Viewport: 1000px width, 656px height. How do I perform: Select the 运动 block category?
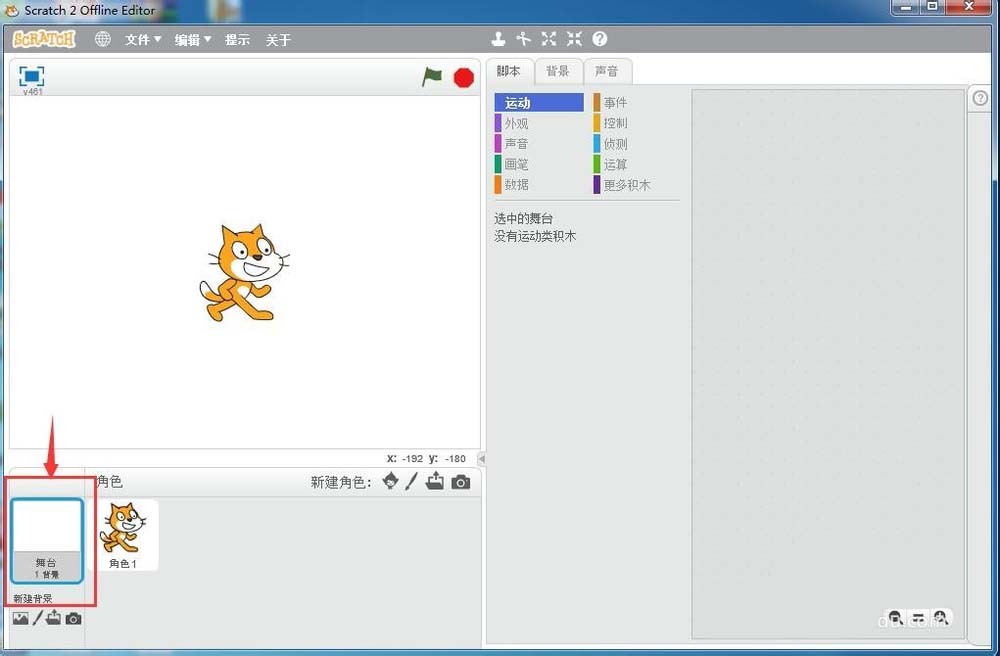539,103
